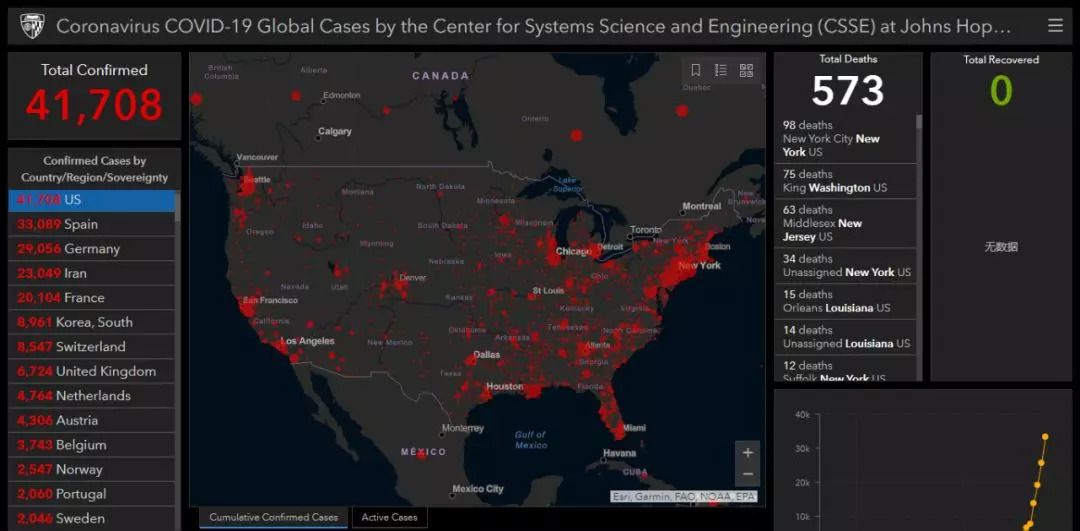Click the Total Confirmed 41,708 figure
The width and height of the screenshot is (1080, 531).
tap(94, 105)
